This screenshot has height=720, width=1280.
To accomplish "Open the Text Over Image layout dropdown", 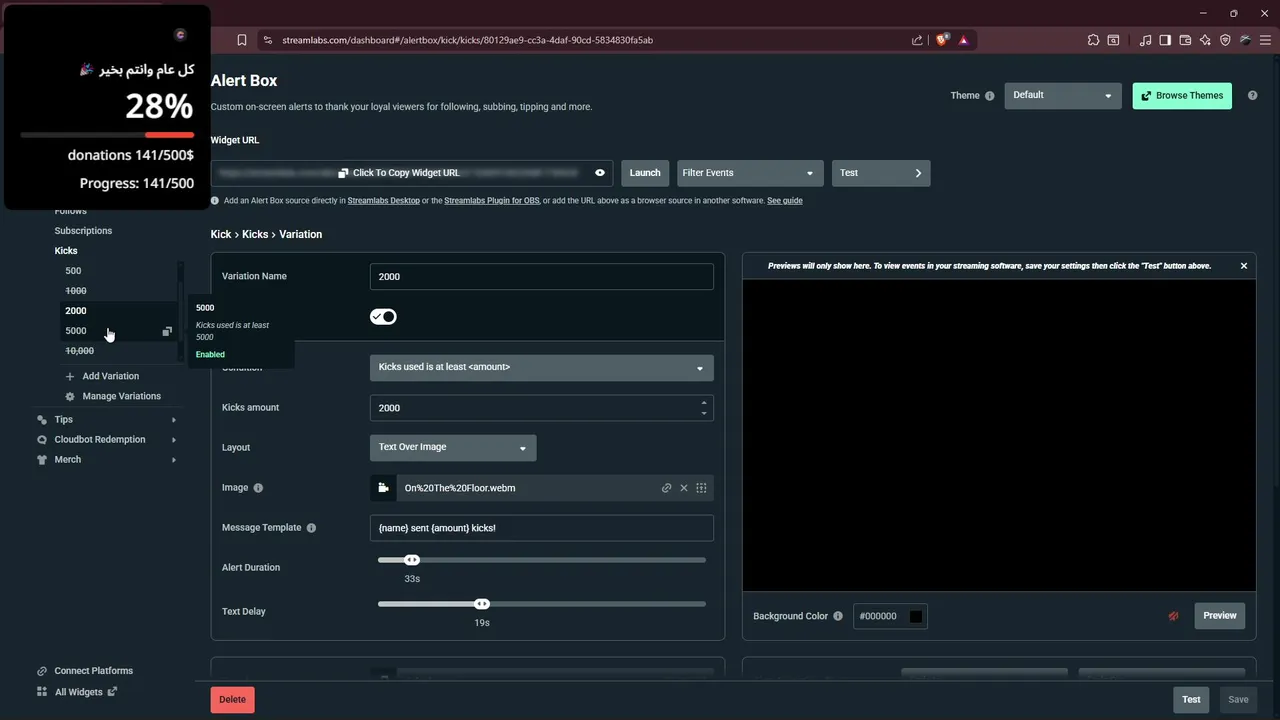I will coord(453,448).
